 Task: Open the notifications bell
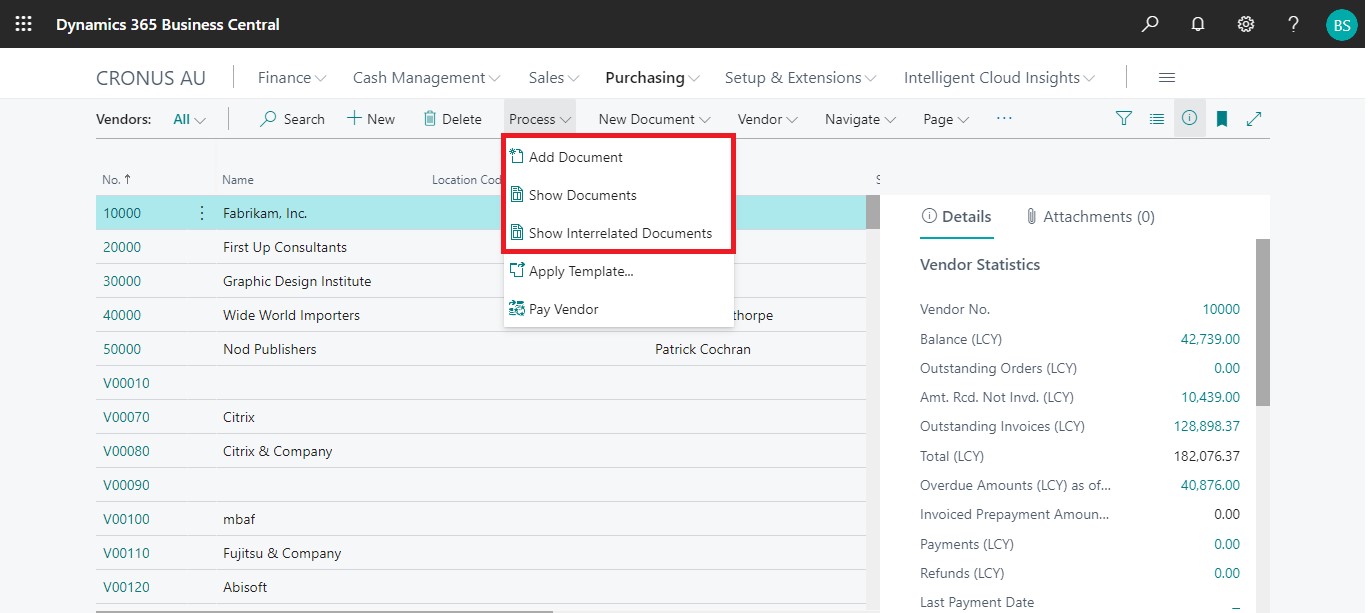1198,24
